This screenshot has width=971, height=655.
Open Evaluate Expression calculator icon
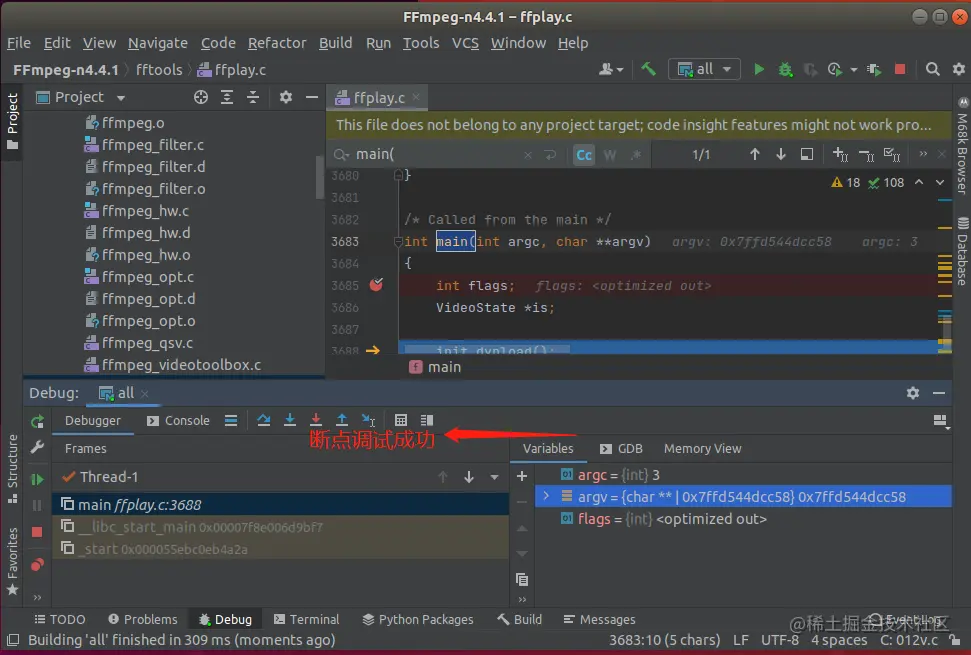click(x=401, y=420)
